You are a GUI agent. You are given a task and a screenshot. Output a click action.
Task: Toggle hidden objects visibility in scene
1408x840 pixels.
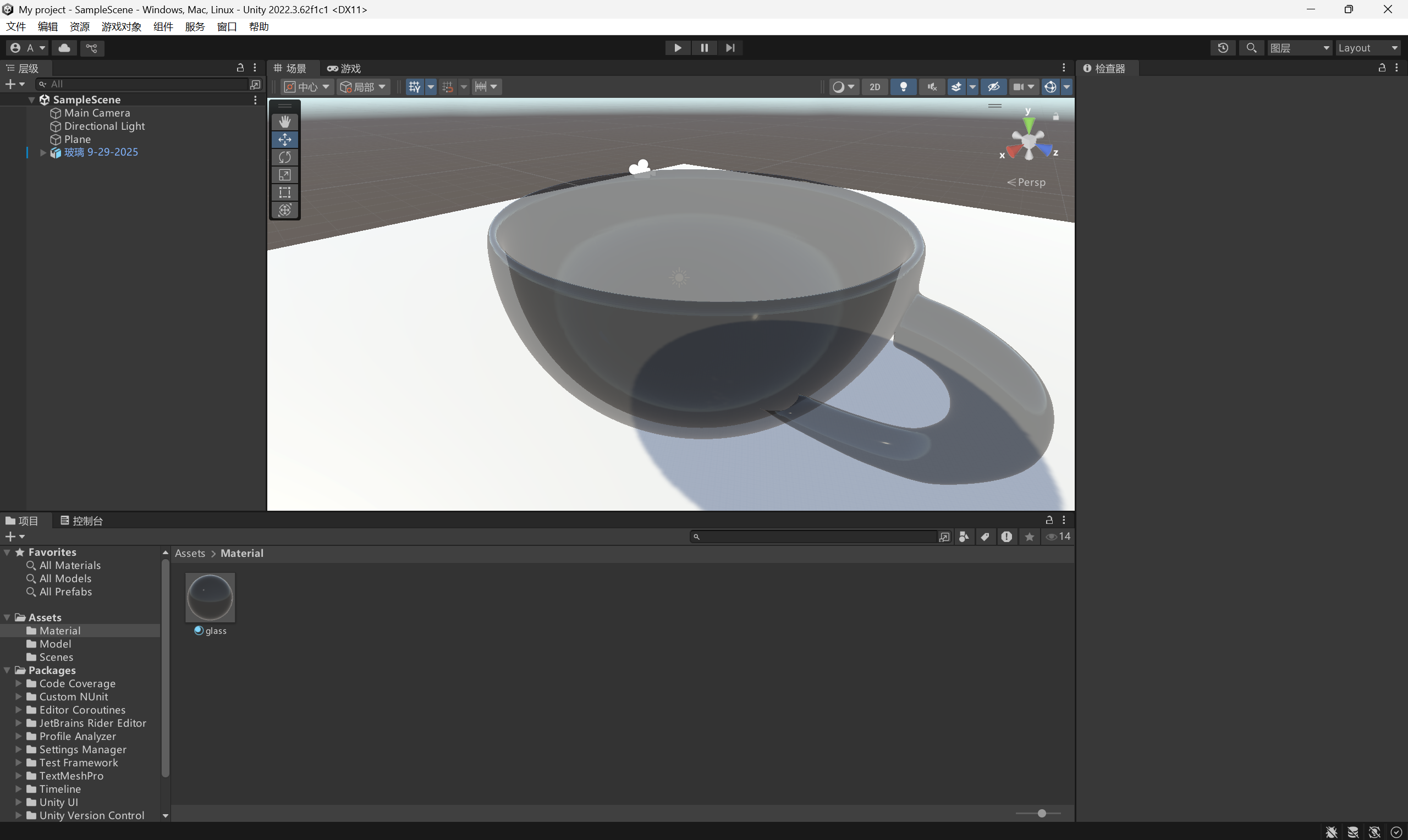(994, 87)
